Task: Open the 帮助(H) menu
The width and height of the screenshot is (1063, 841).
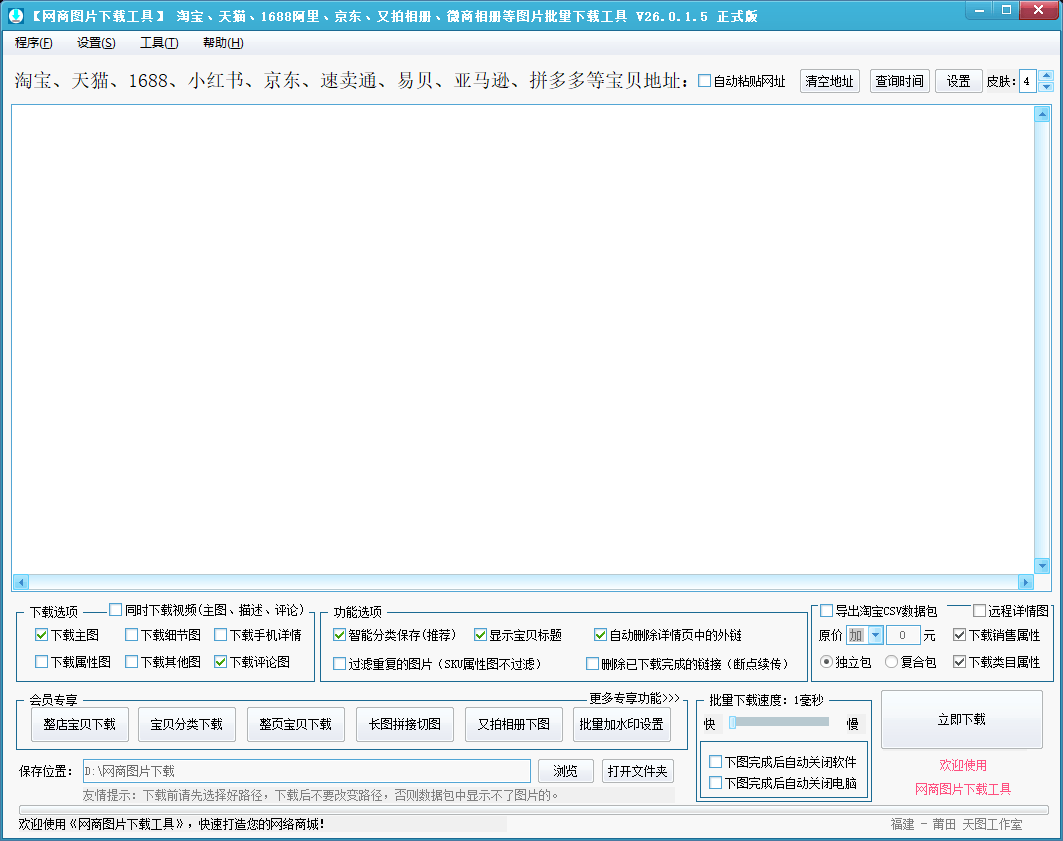Action: pos(223,43)
